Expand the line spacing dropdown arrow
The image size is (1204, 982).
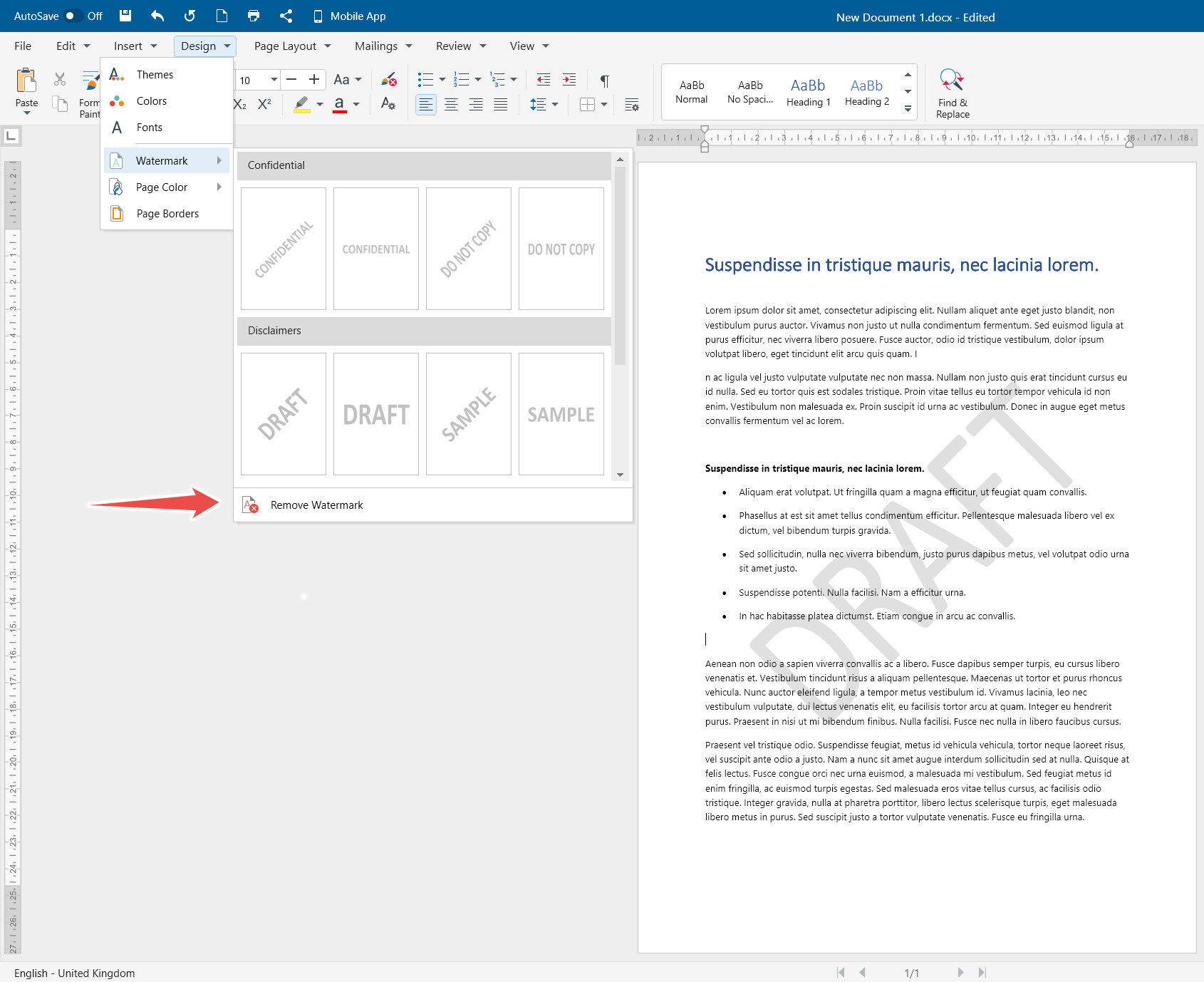point(555,105)
